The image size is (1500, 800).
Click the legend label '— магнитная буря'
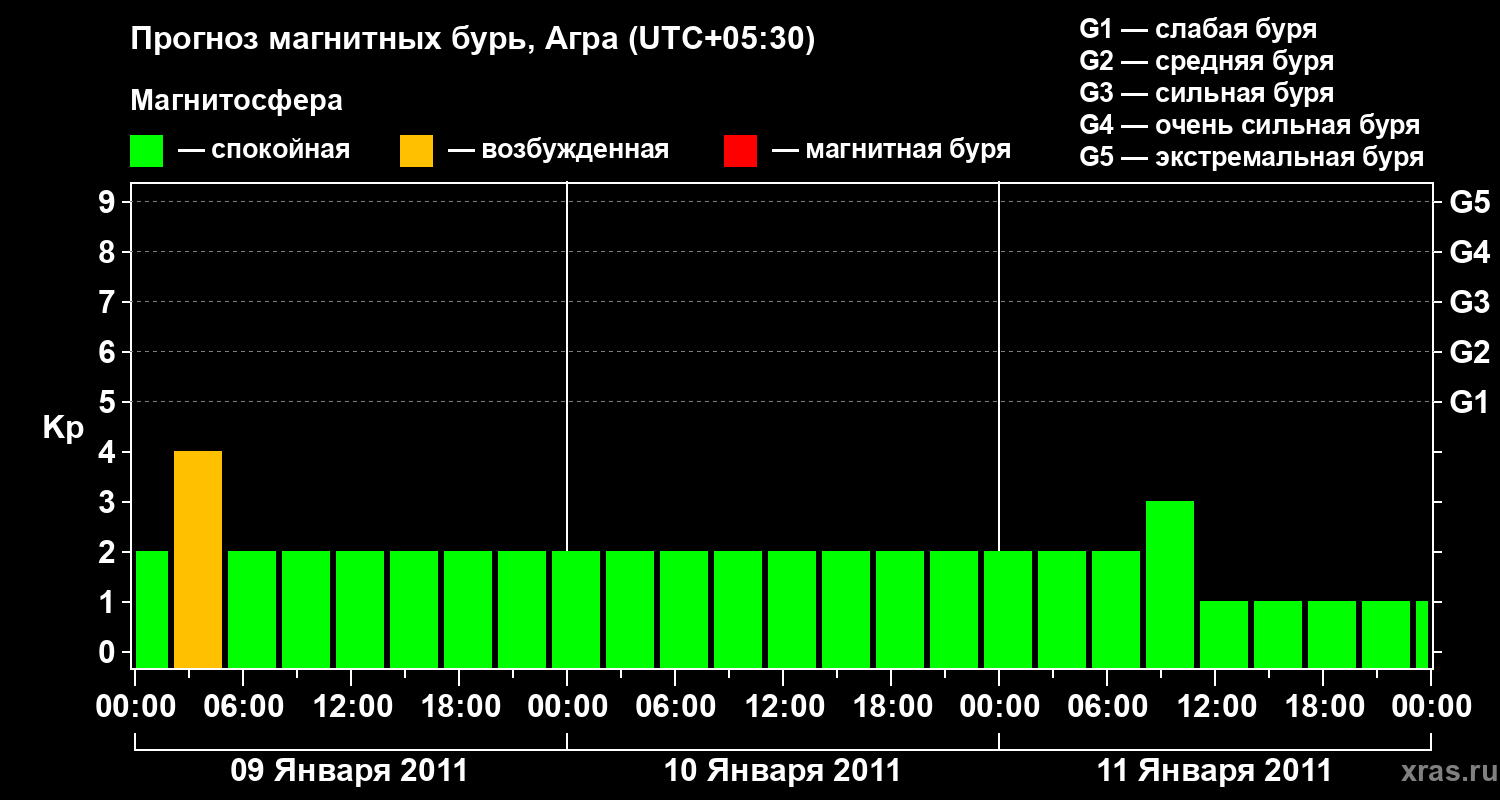point(891,151)
